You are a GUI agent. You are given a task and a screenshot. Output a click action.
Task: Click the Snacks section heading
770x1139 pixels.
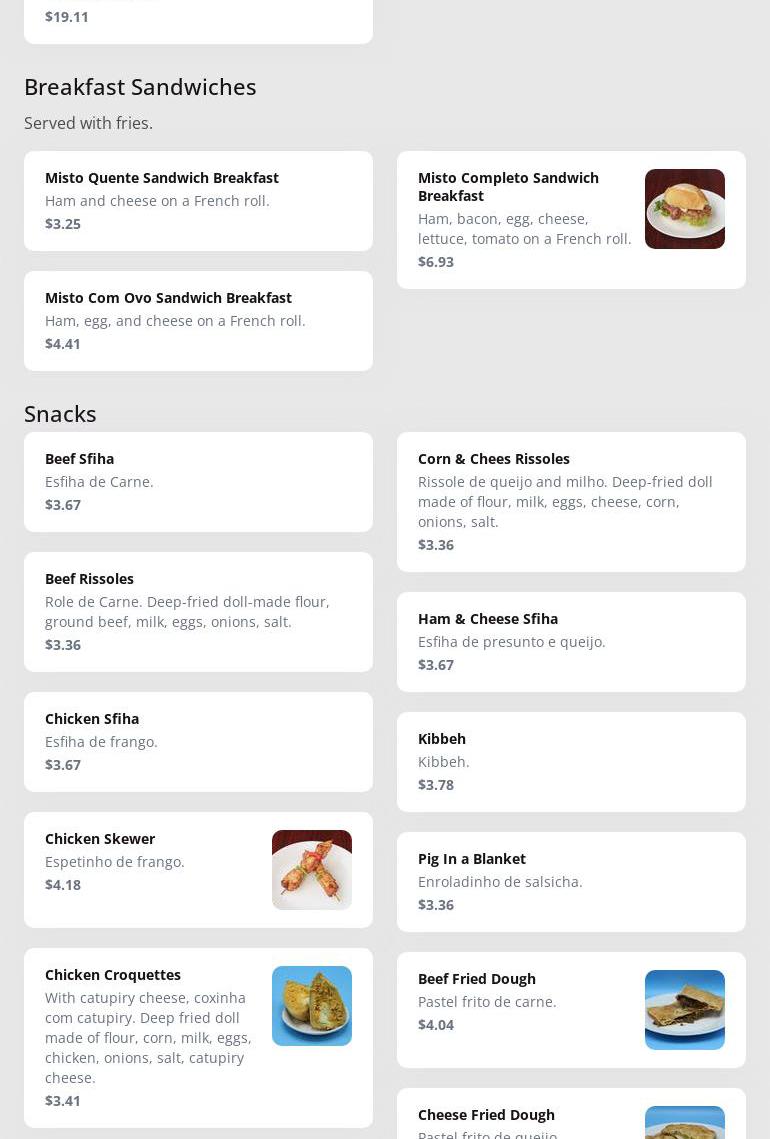60,413
